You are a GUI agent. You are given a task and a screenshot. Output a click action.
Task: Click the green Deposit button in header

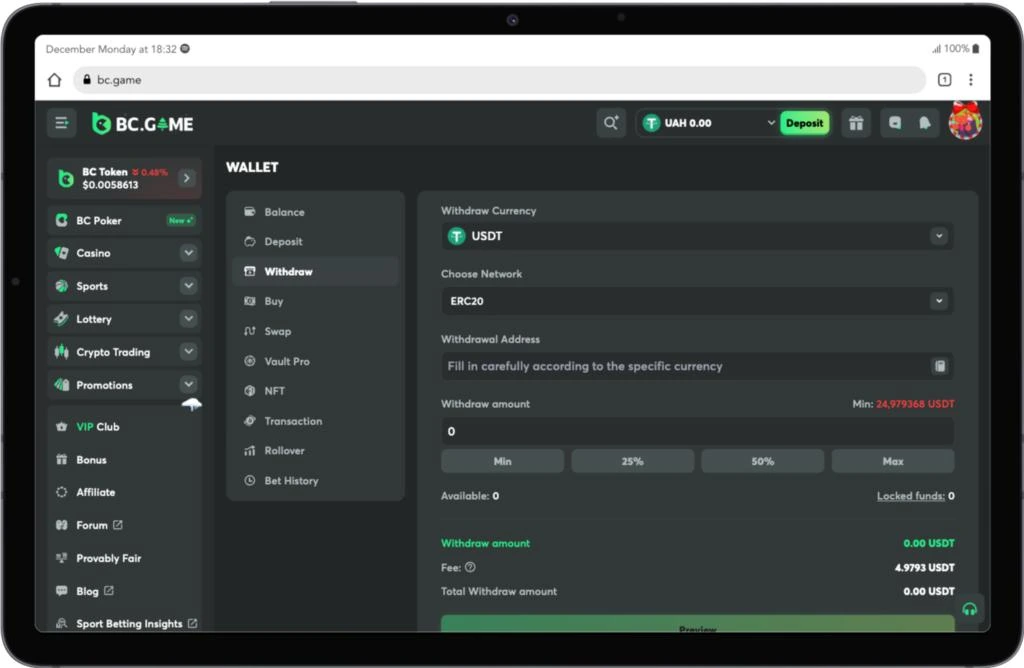point(805,123)
